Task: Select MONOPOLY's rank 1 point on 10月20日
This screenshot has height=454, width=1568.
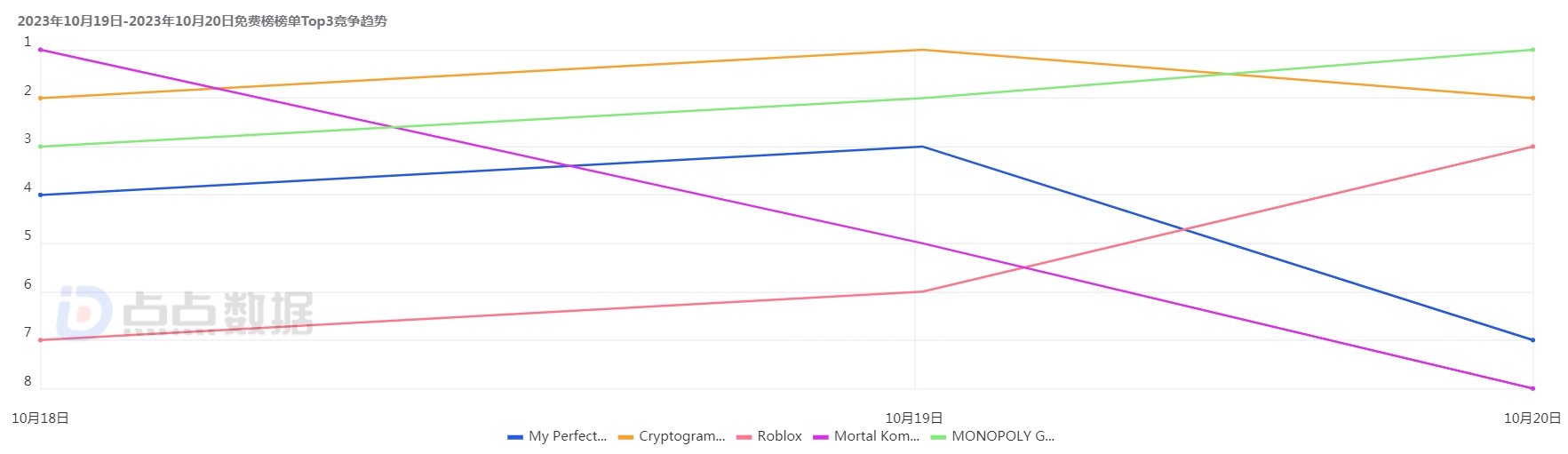Action: coord(1532,50)
